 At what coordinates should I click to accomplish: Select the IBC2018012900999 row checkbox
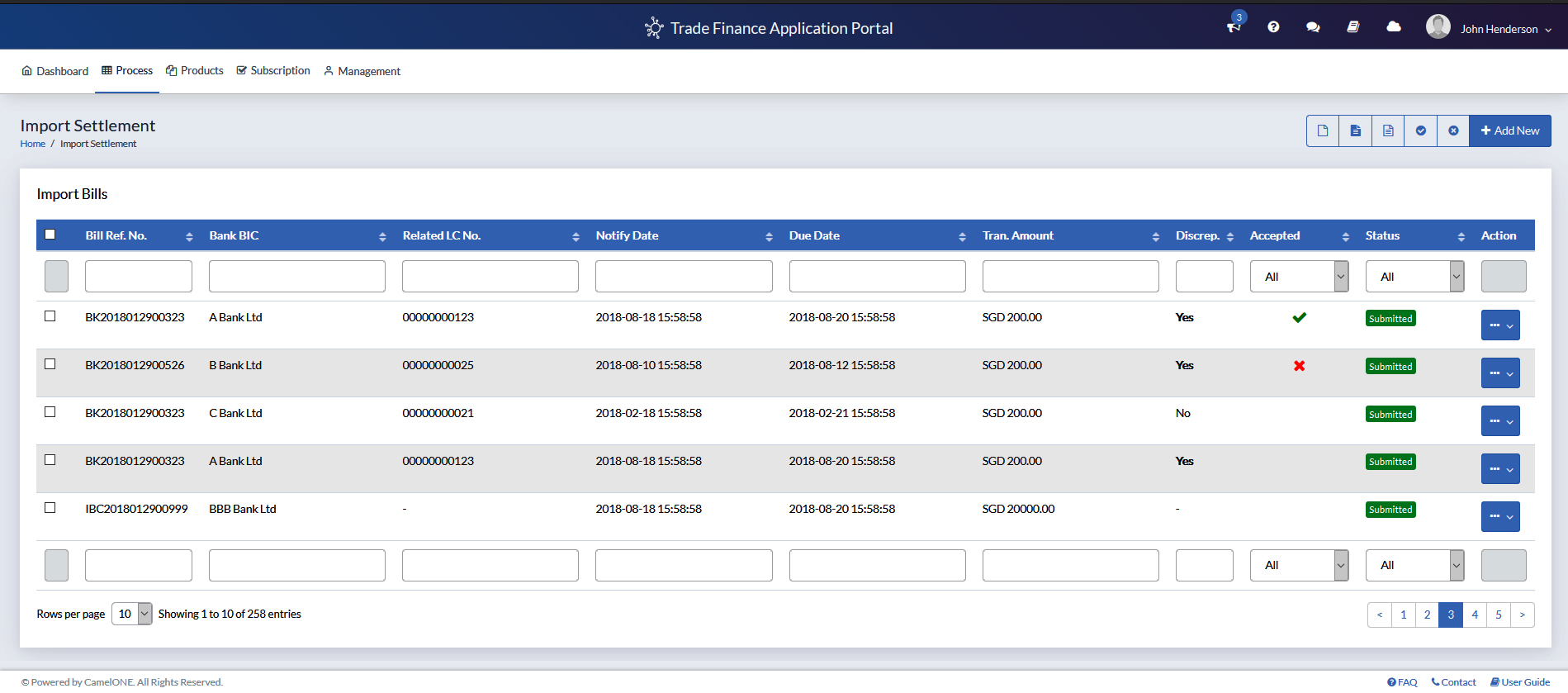(x=50, y=508)
